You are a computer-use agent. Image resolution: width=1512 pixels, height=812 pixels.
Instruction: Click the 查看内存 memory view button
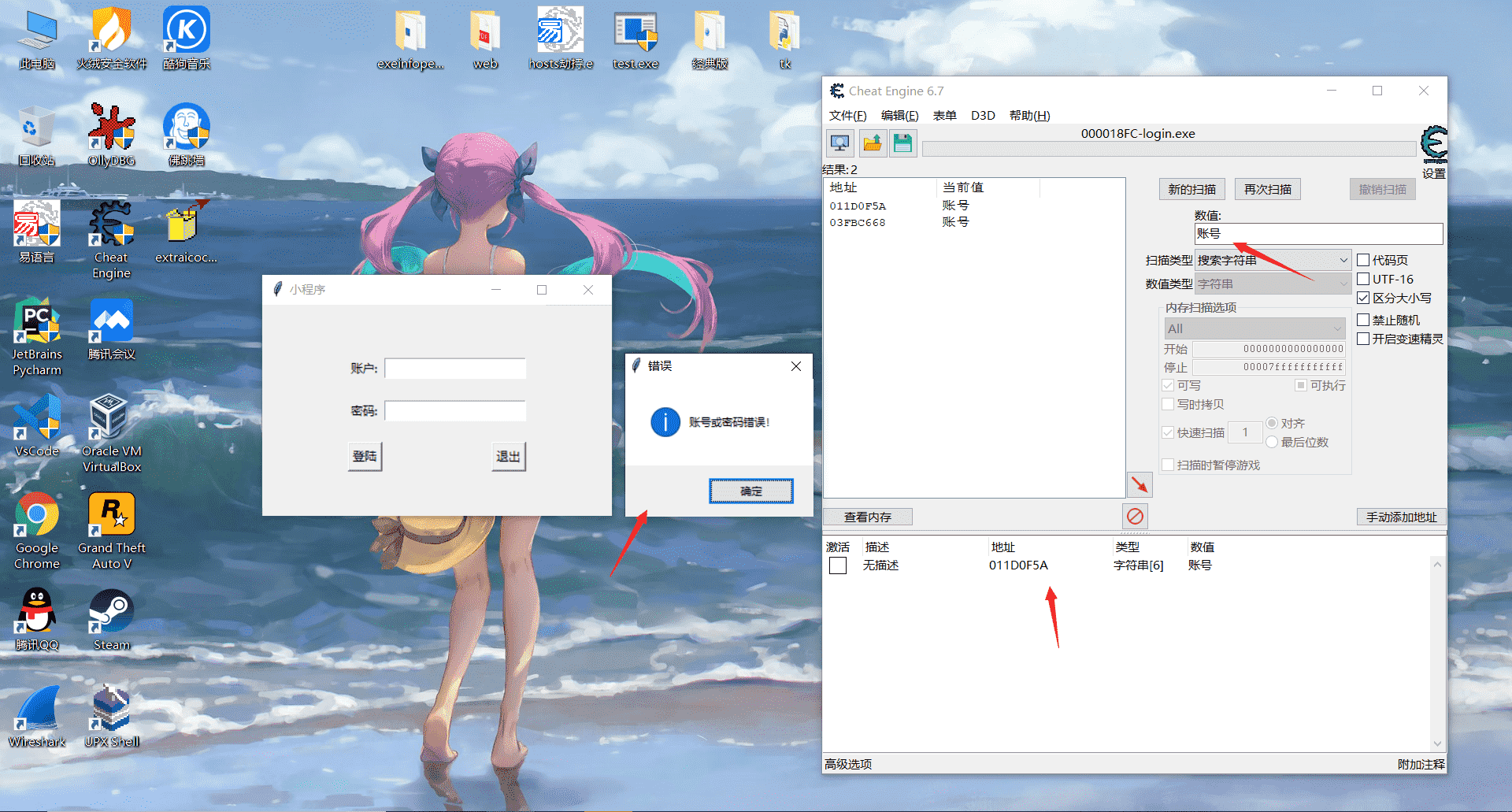click(x=868, y=517)
